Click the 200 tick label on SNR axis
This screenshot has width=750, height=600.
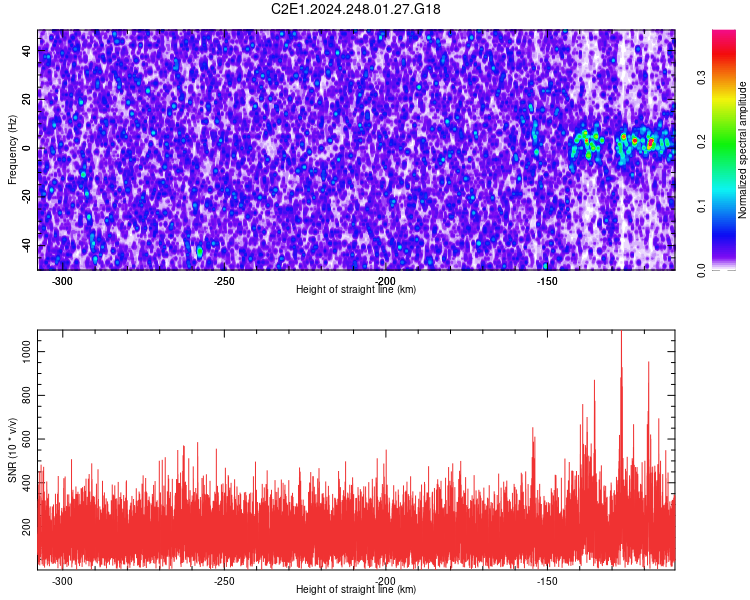tap(27, 527)
